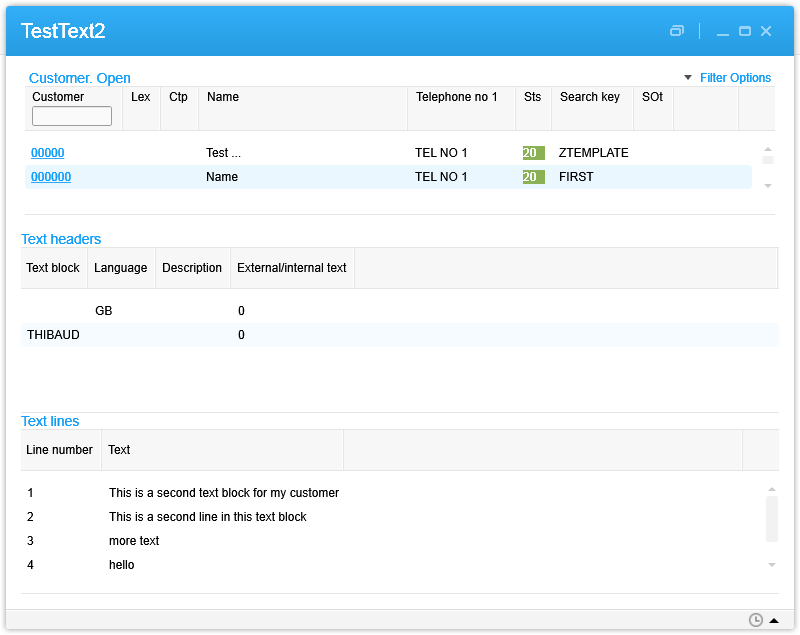
Task: Maximize the TestText2 window
Action: 745,31
